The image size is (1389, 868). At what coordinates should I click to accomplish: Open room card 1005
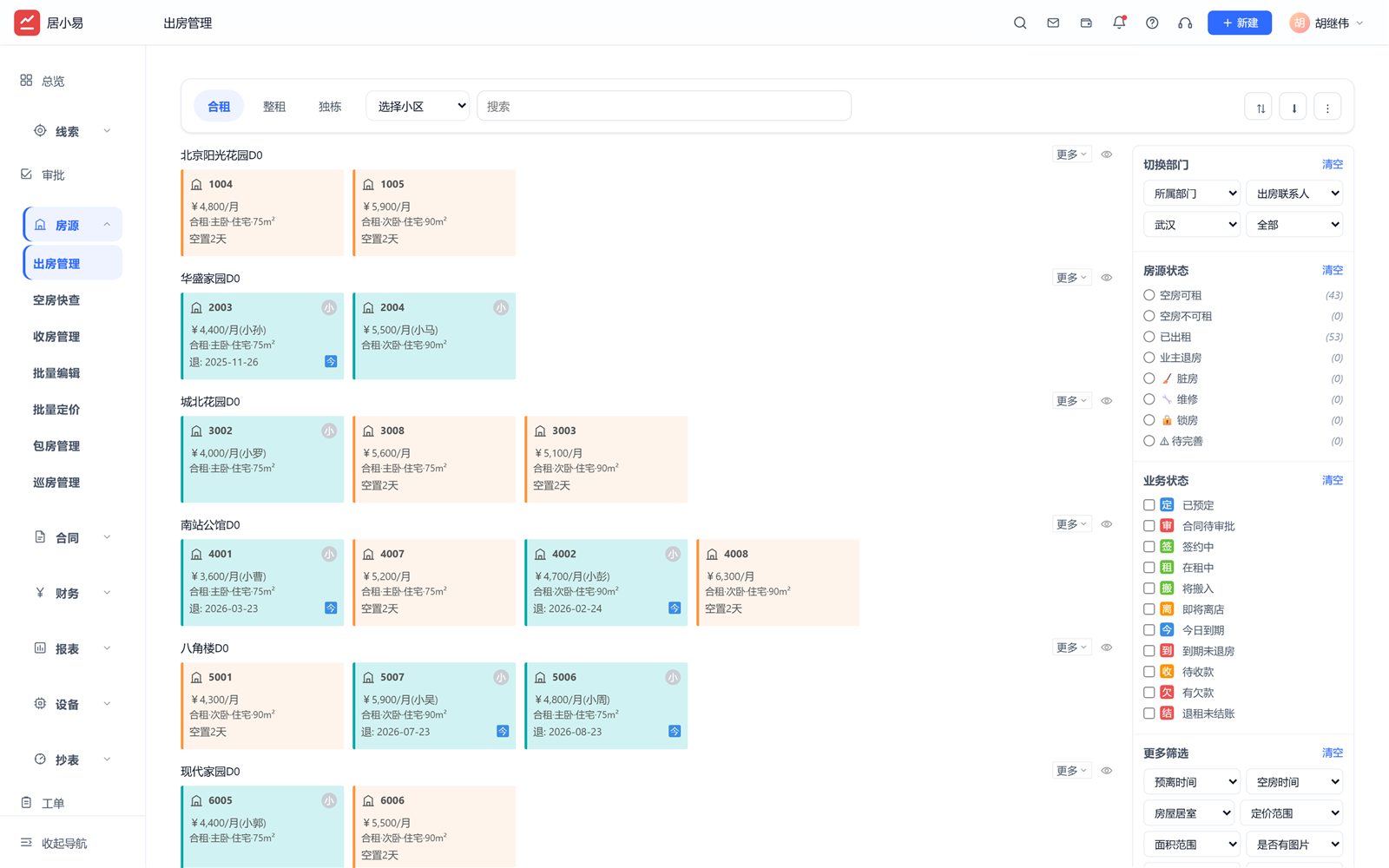point(434,213)
